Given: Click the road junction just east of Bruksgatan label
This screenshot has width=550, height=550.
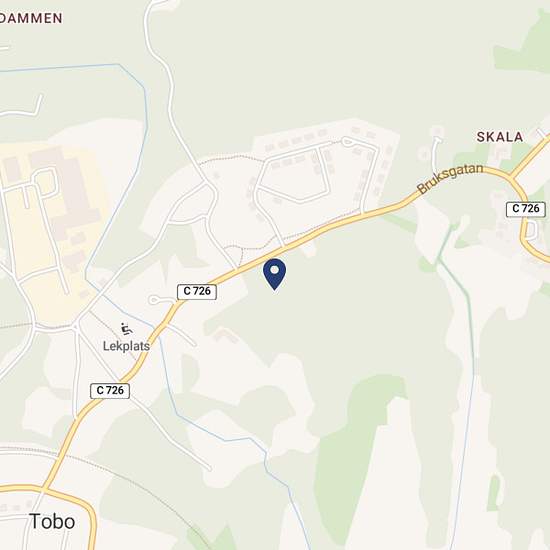Looking at the screenshot, I should [x=511, y=177].
